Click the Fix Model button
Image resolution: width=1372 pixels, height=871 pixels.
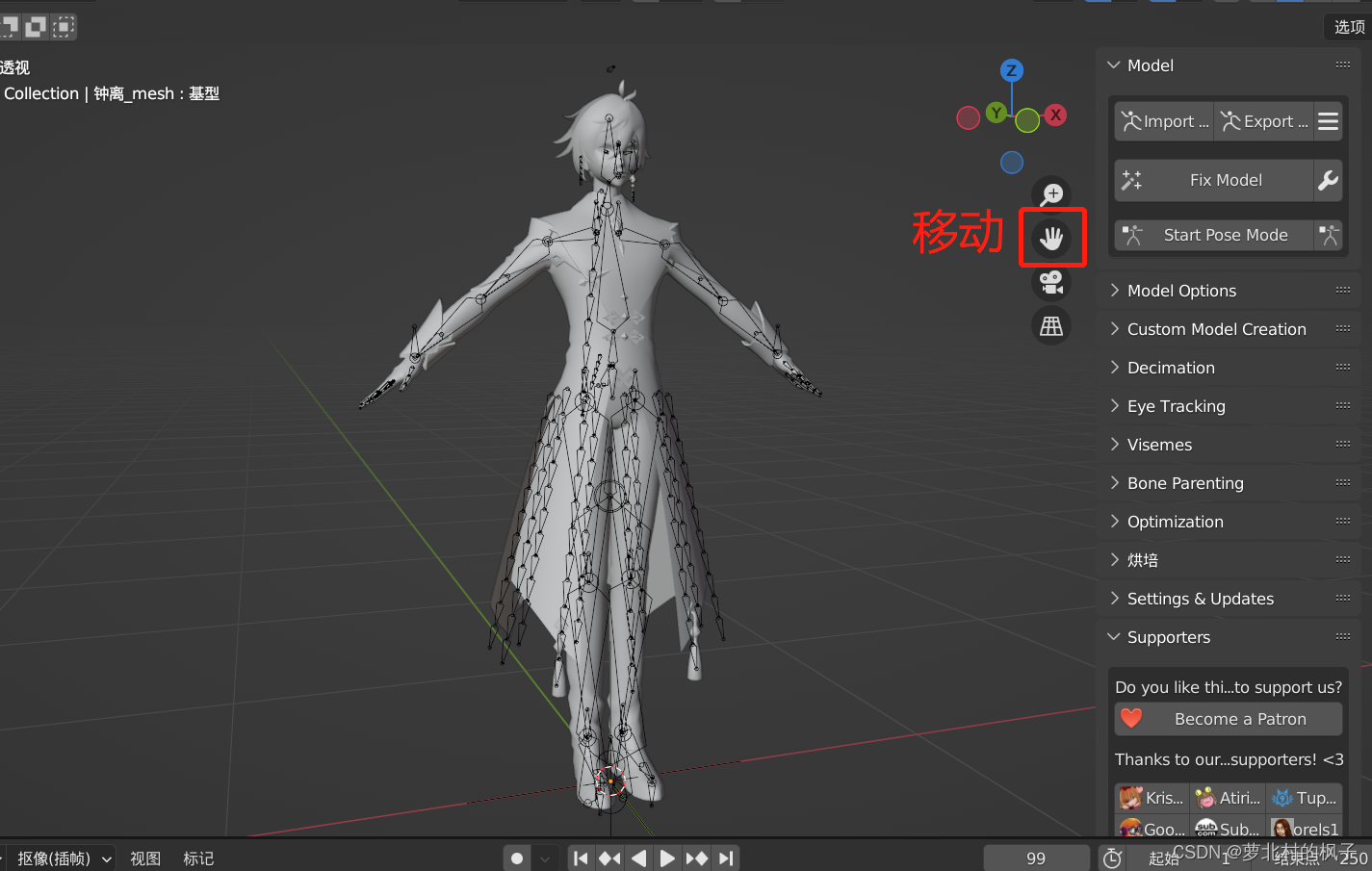coord(1214,180)
